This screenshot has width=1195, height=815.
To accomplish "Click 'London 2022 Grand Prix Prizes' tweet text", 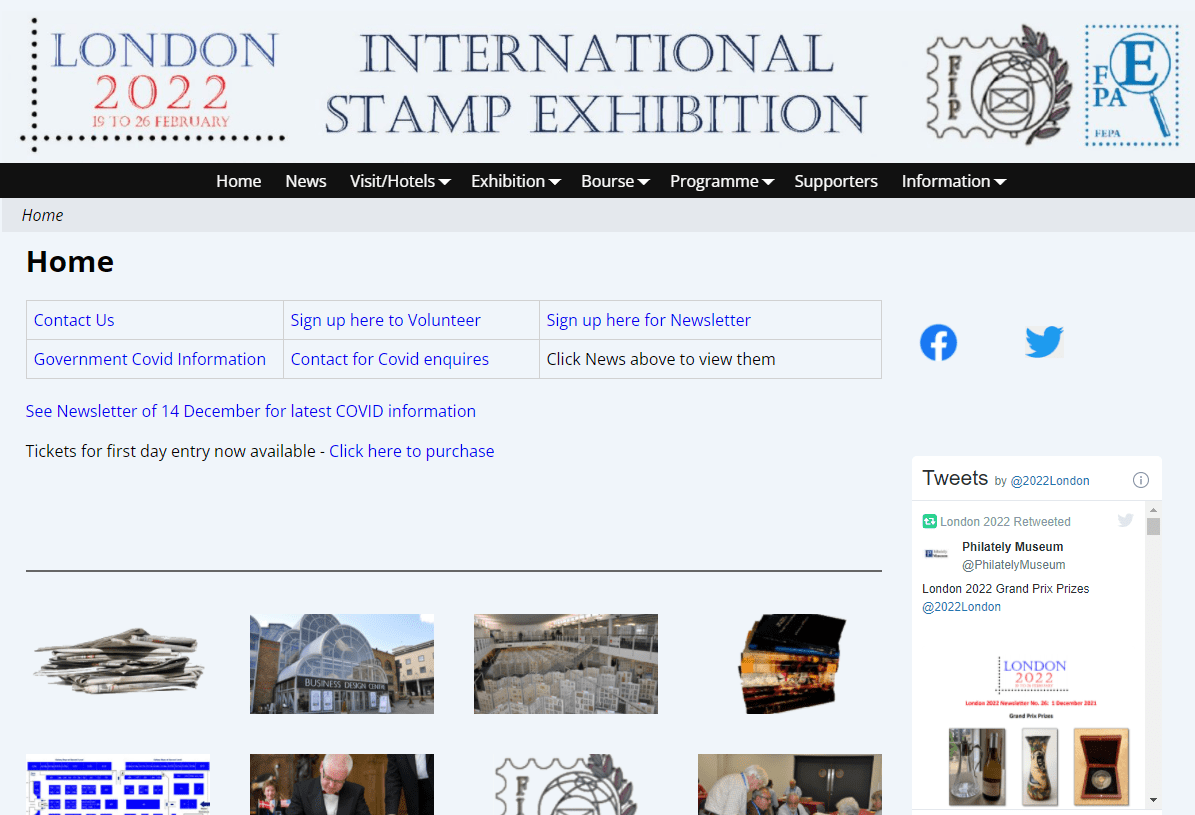I will (1005, 589).
